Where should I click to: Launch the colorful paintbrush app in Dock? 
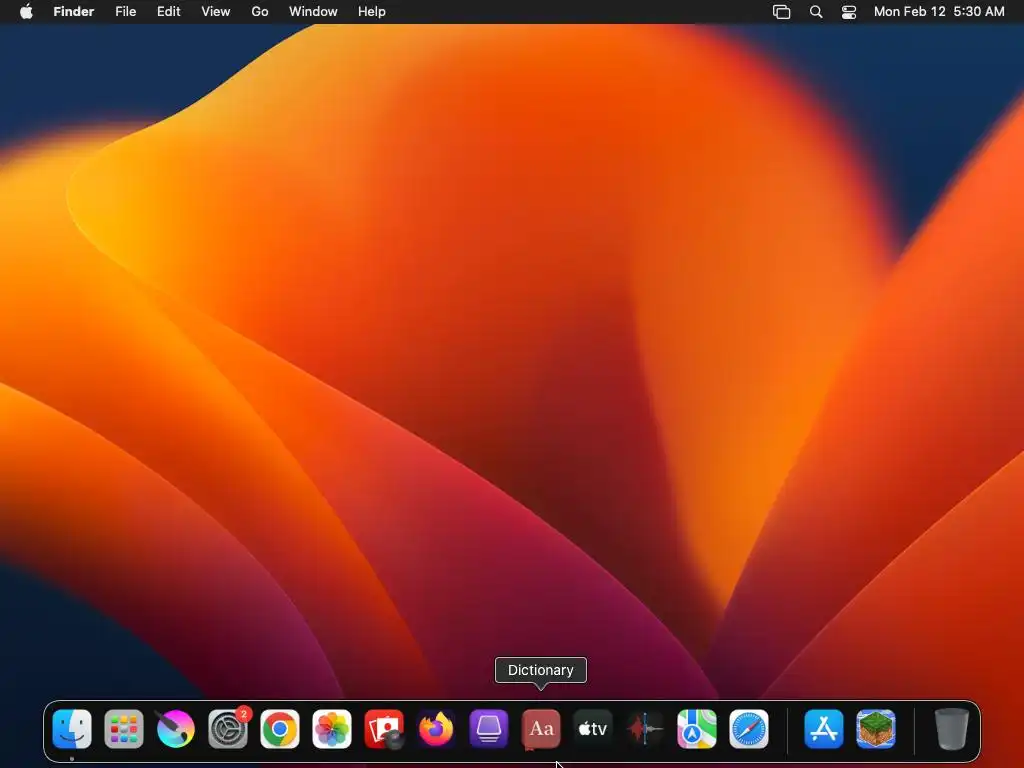176,729
